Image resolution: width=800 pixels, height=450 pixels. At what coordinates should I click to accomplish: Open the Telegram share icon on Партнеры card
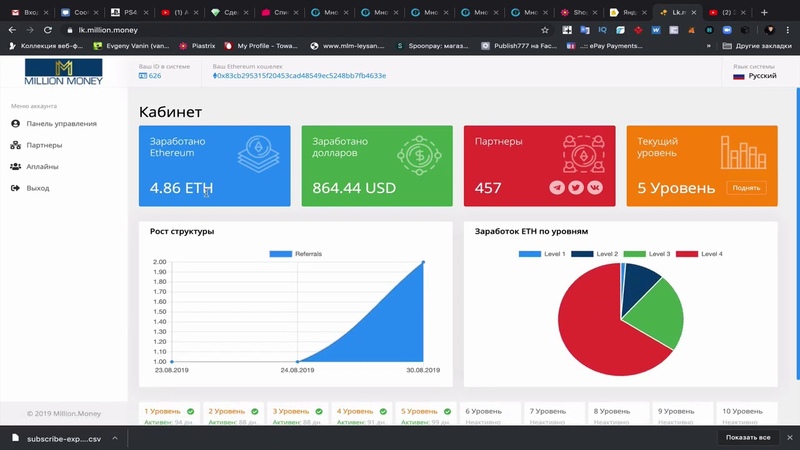tap(557, 188)
